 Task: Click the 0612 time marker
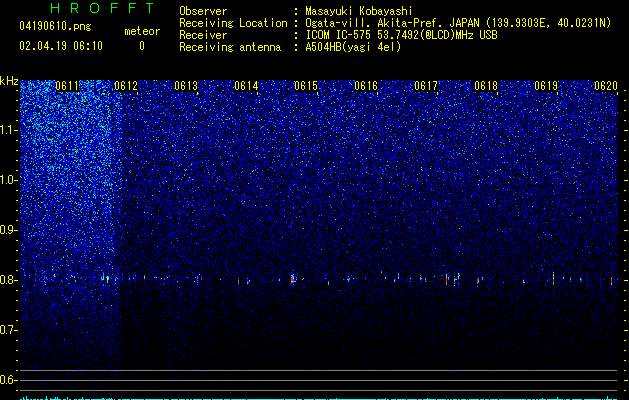pyautogui.click(x=126, y=86)
